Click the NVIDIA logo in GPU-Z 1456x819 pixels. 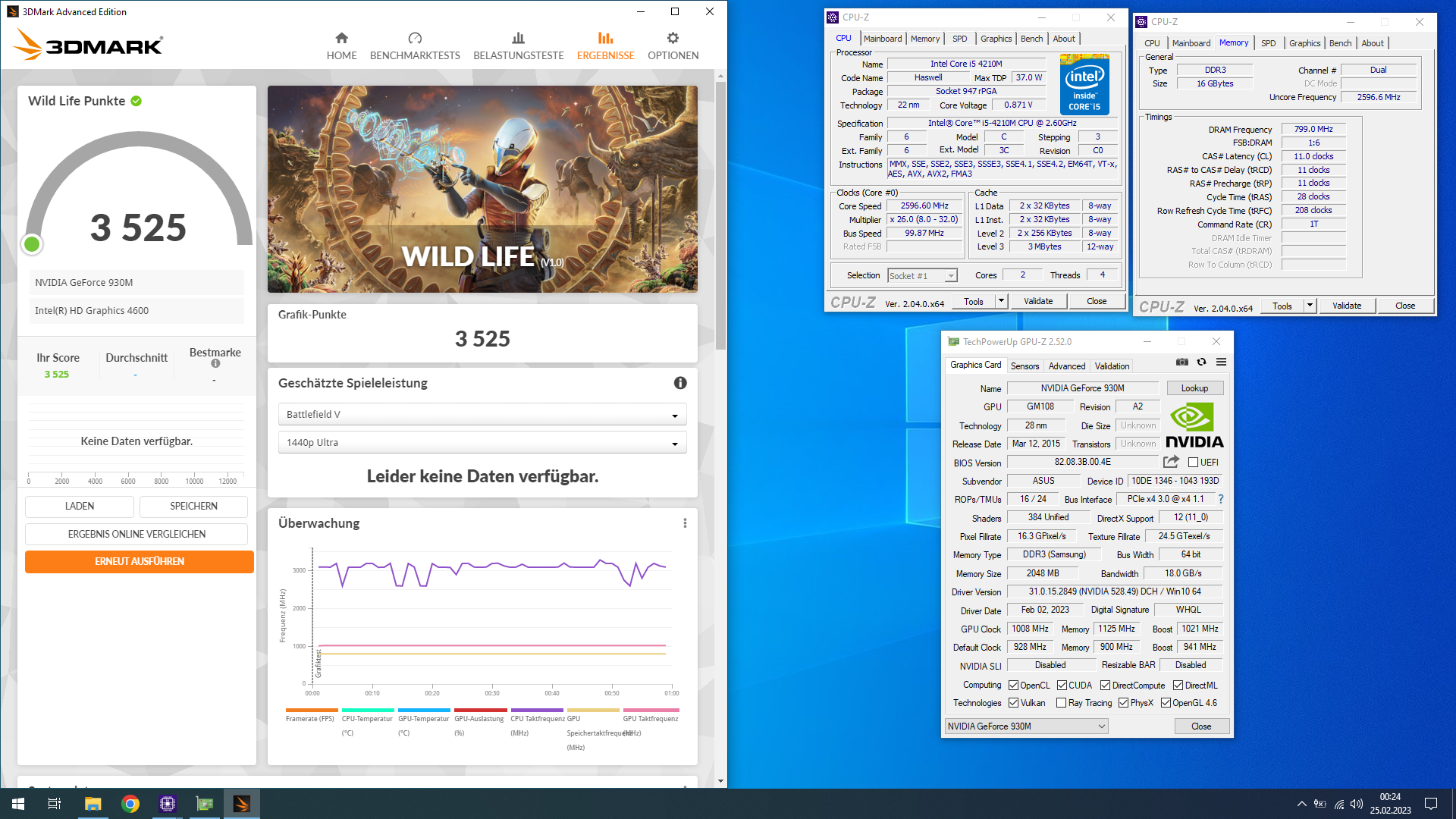[1194, 425]
